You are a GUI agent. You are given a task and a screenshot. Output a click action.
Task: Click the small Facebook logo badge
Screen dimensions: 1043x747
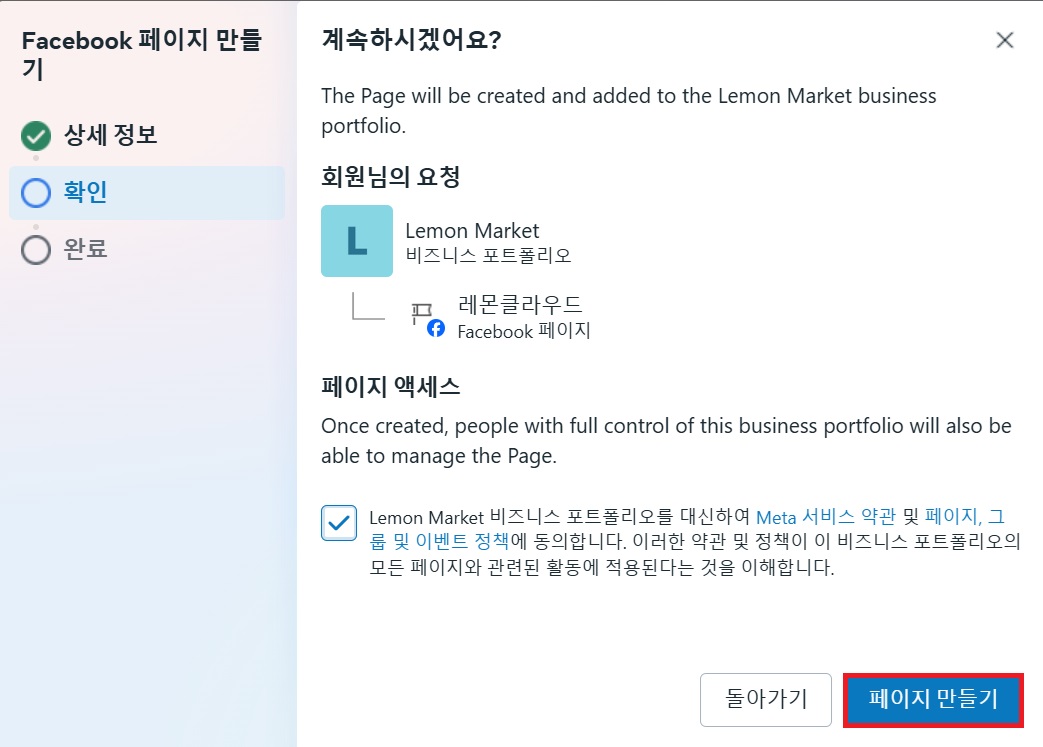436,328
